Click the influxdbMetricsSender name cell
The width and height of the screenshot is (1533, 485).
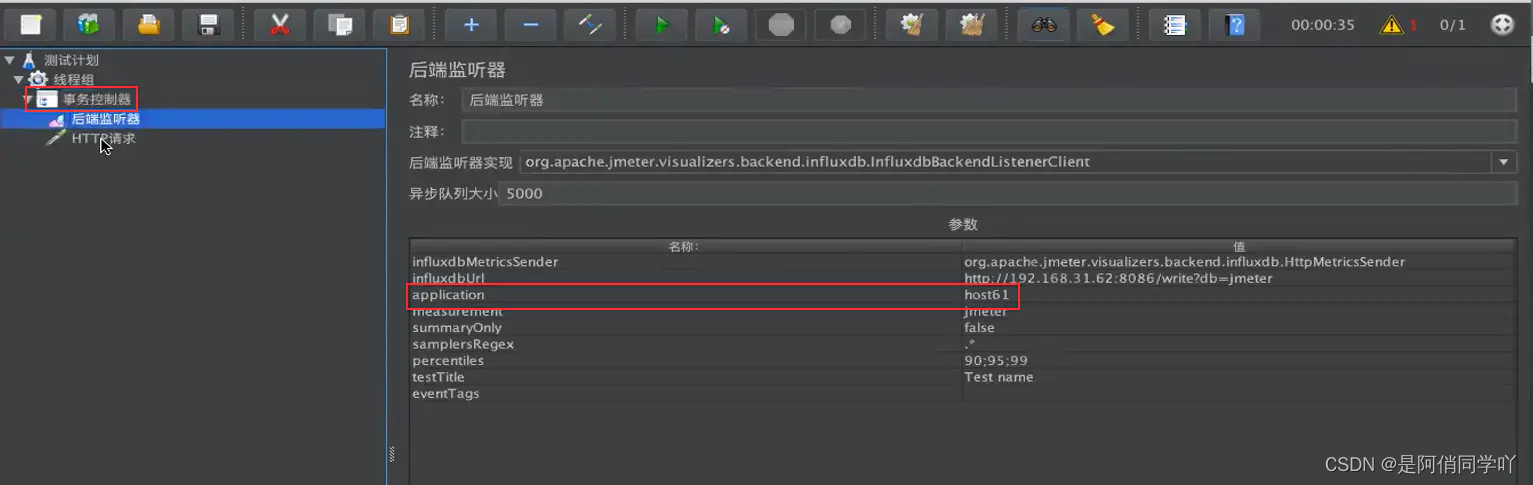coord(686,262)
